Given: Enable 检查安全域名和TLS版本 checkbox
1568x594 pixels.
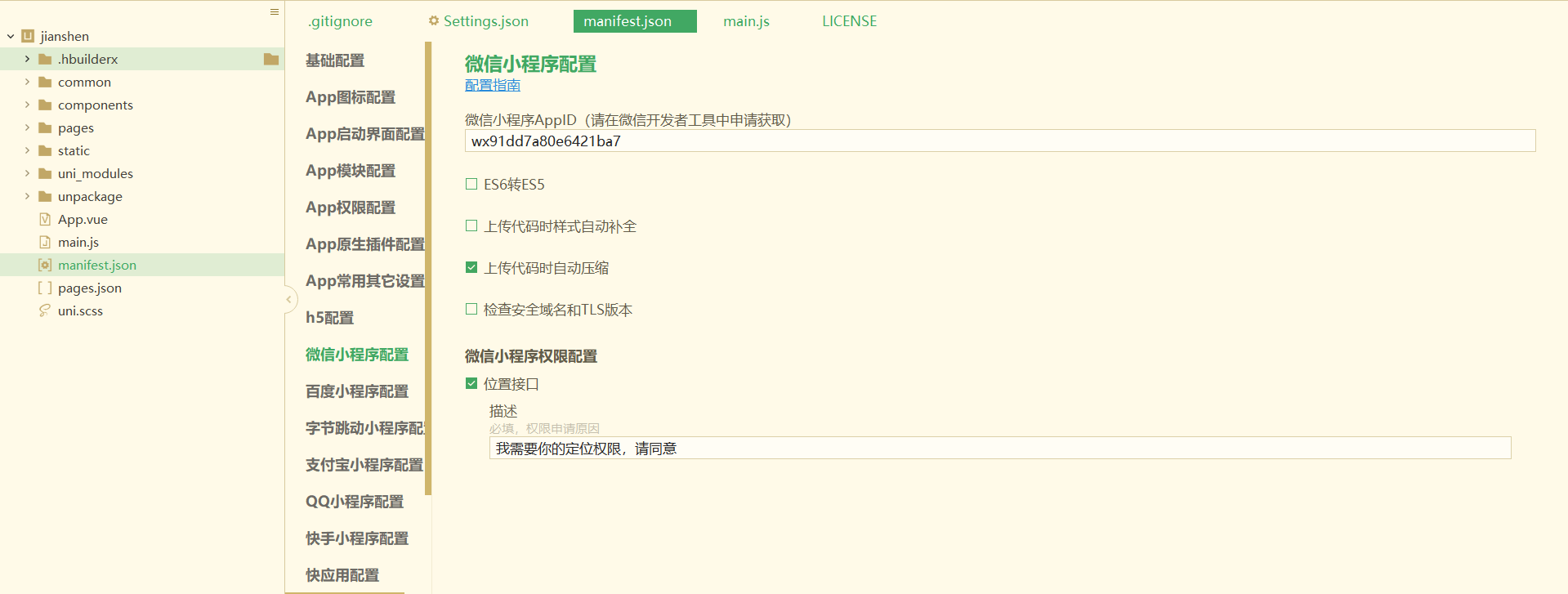Looking at the screenshot, I should coord(471,309).
